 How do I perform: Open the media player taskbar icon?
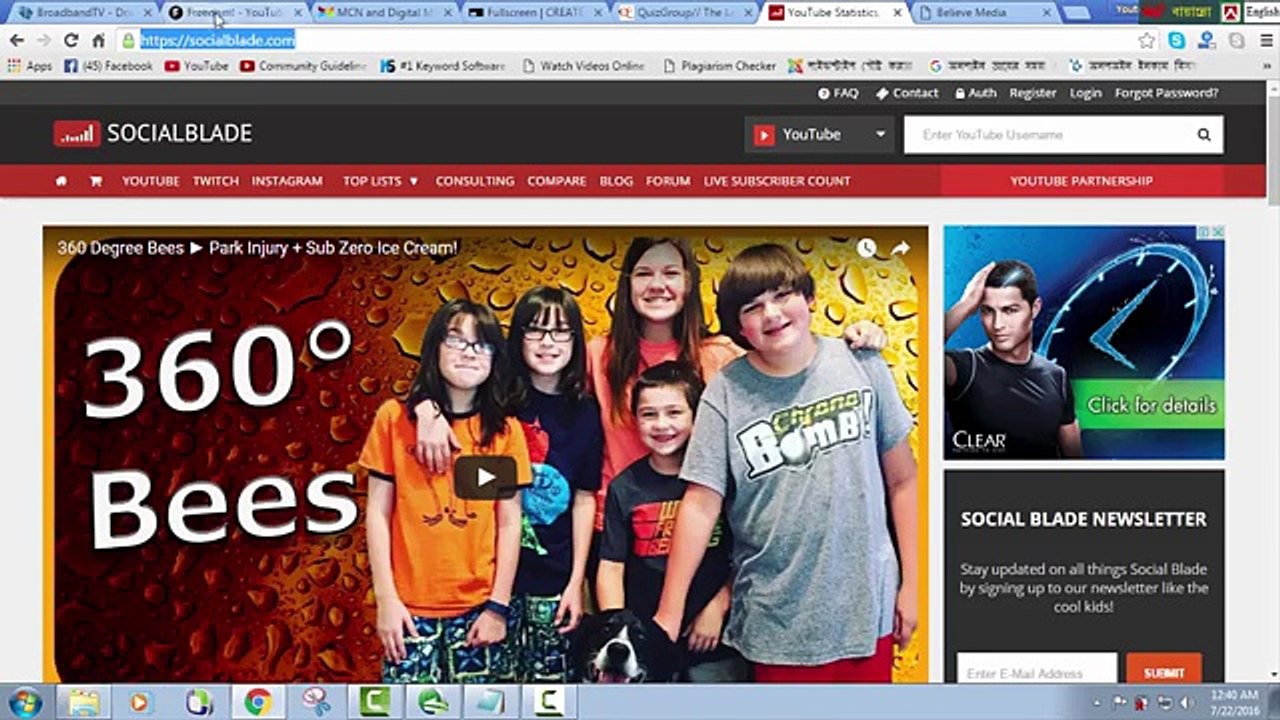coord(139,702)
